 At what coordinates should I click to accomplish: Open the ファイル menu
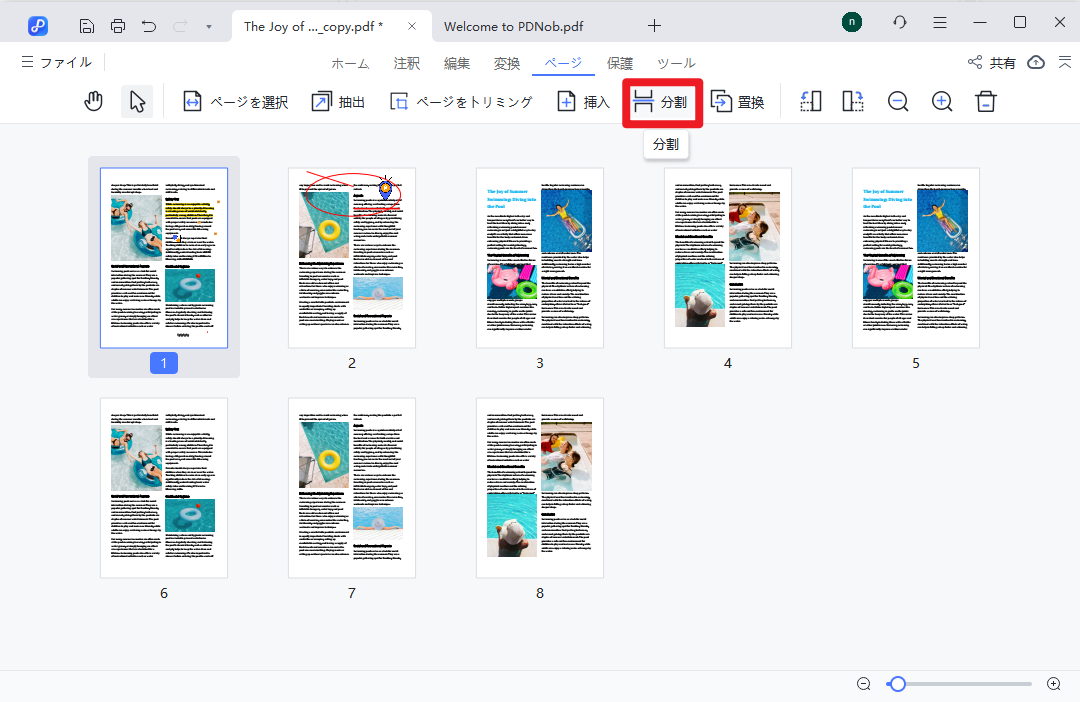pyautogui.click(x=56, y=63)
